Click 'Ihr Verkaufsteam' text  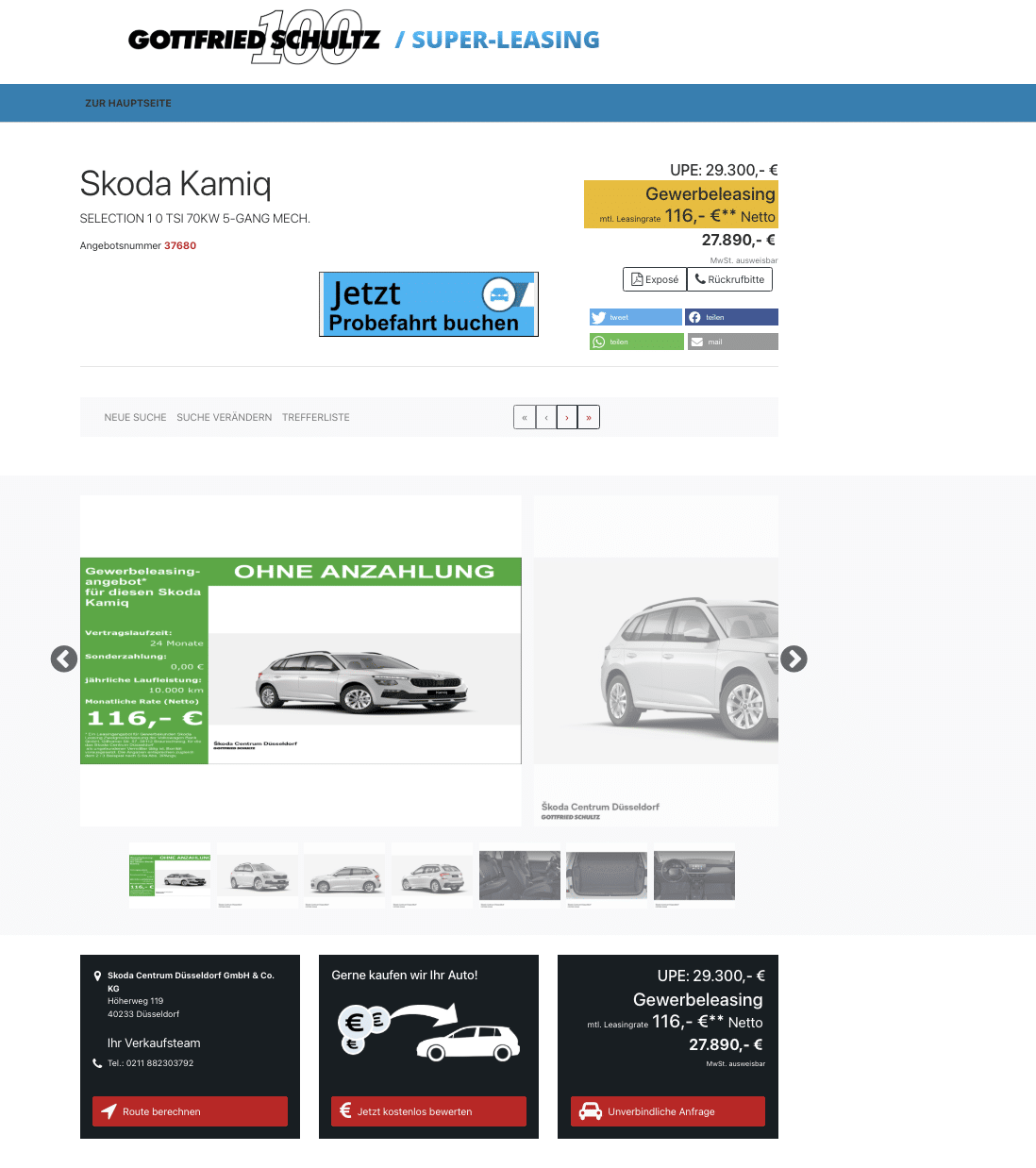pos(154,1043)
